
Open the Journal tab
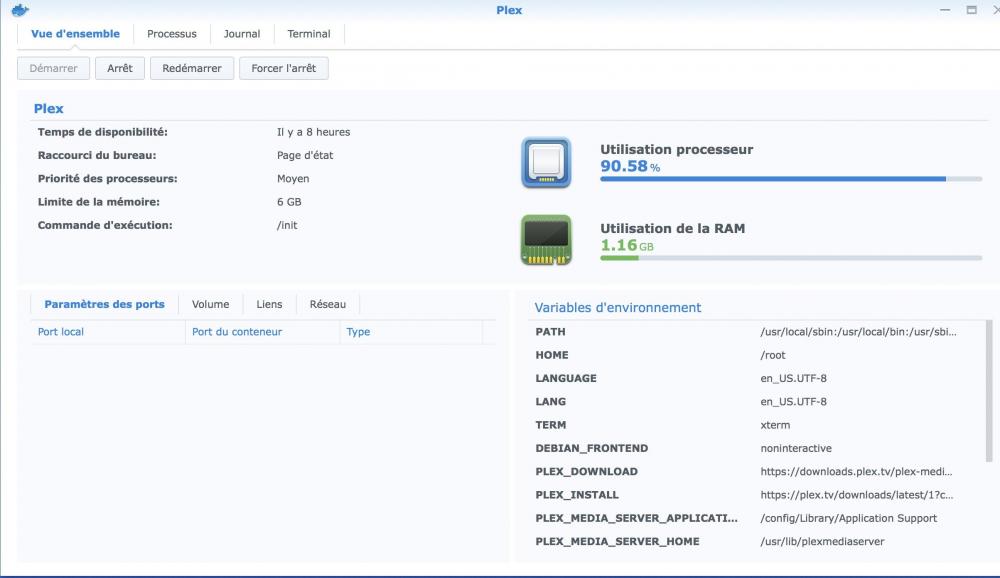[x=242, y=34]
